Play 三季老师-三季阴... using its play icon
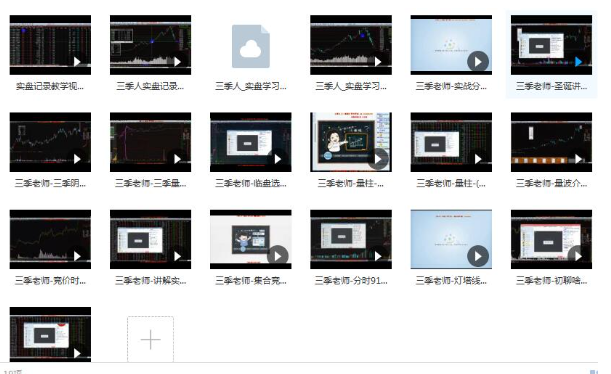 (77, 159)
